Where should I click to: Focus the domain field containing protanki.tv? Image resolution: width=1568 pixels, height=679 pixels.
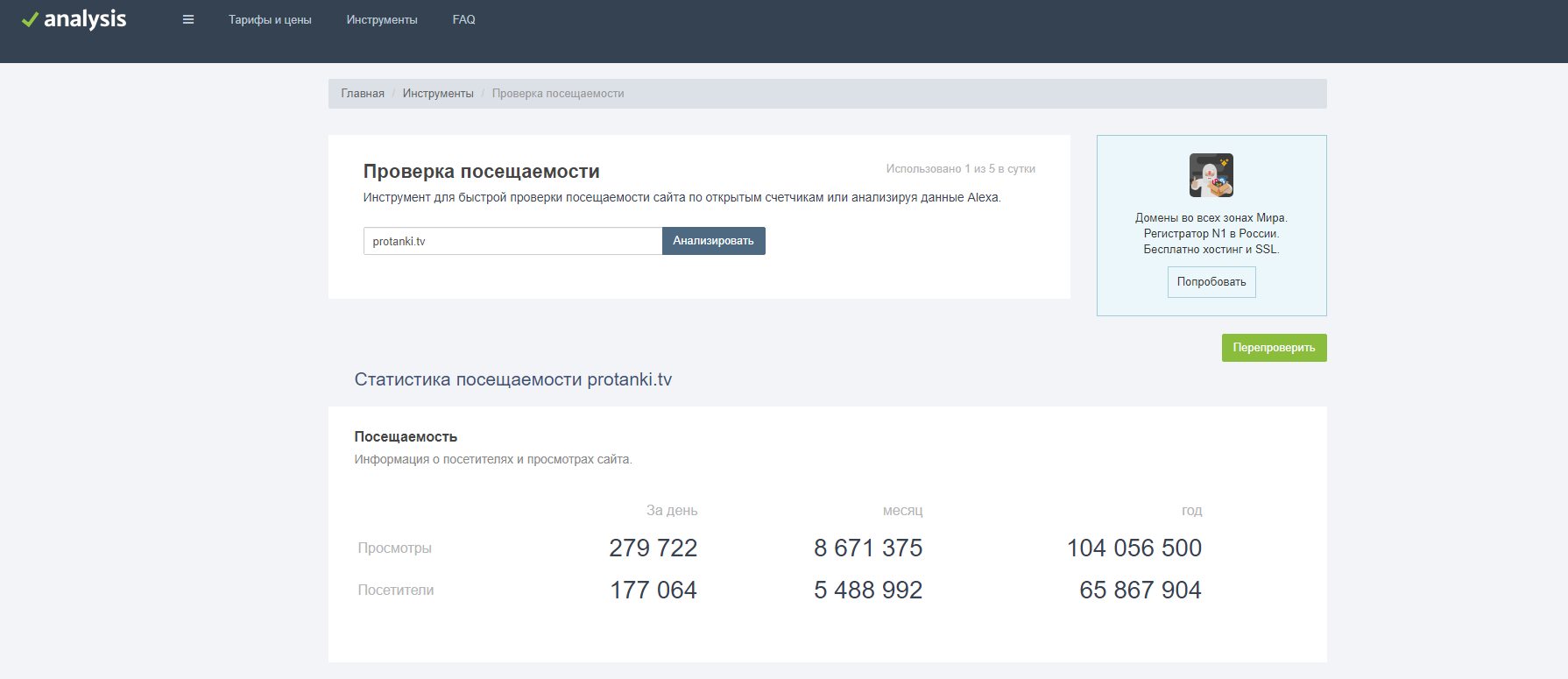tap(512, 241)
